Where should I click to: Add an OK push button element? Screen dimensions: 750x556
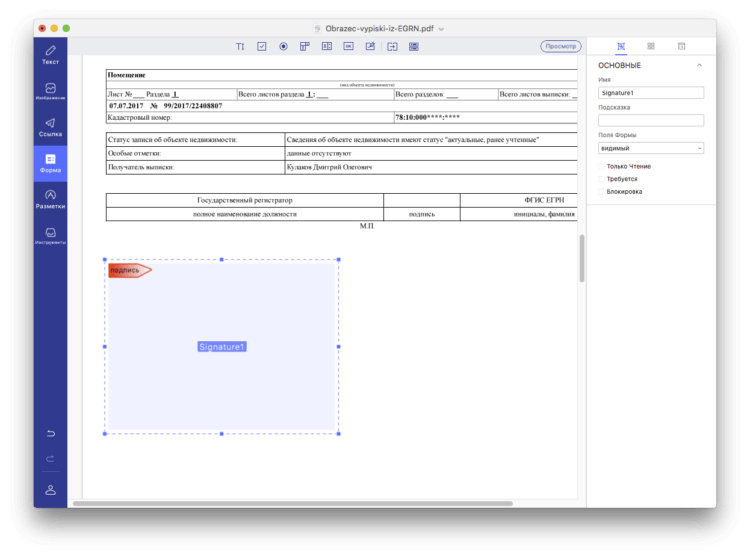click(349, 46)
